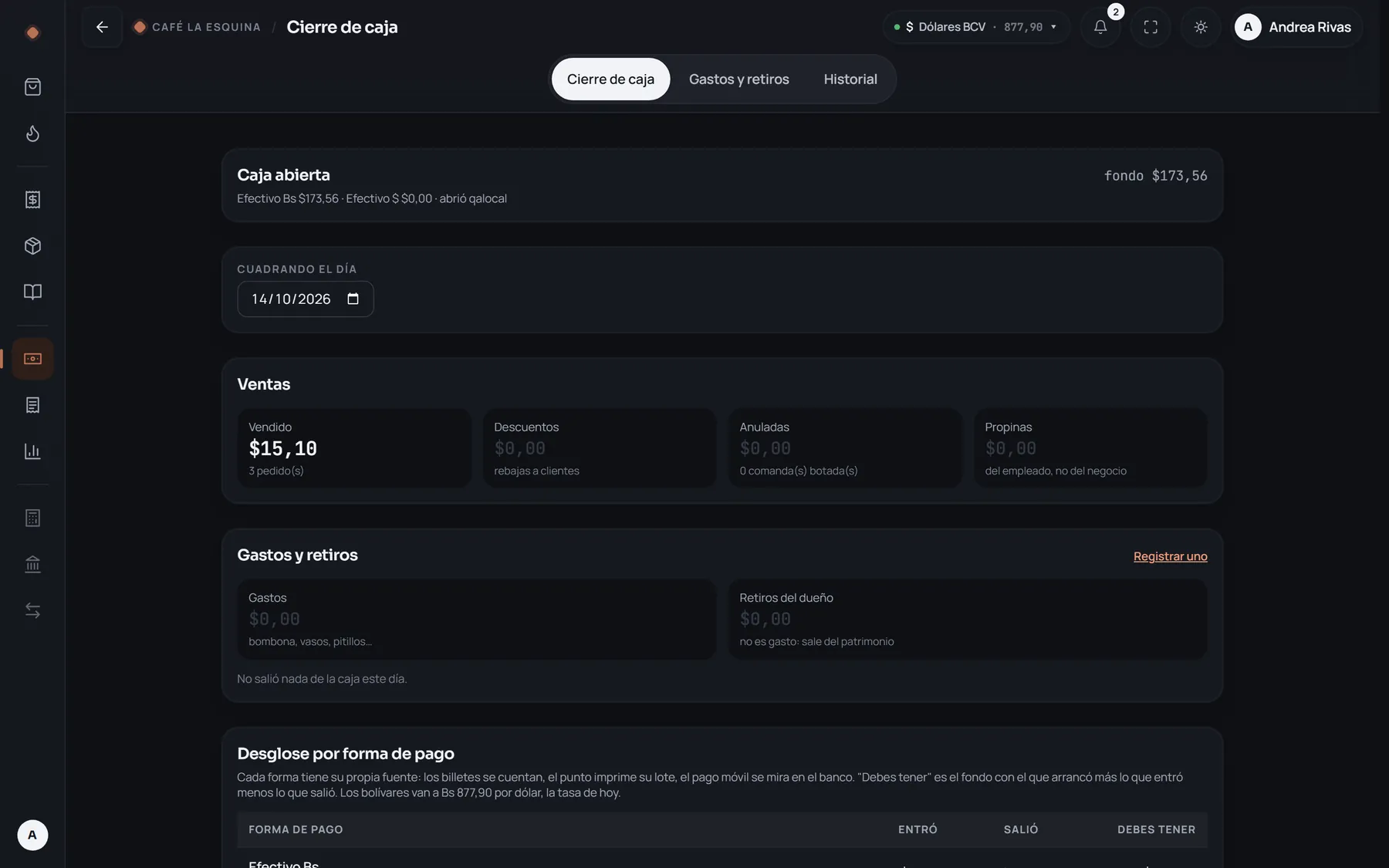Open Andrea Rivas user menu
Screen dimensions: 1389x868
[1296, 27]
